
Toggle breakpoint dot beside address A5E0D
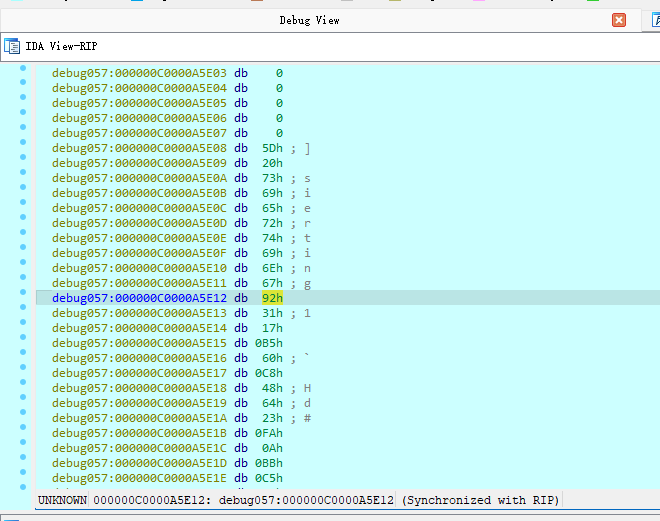click(23, 217)
